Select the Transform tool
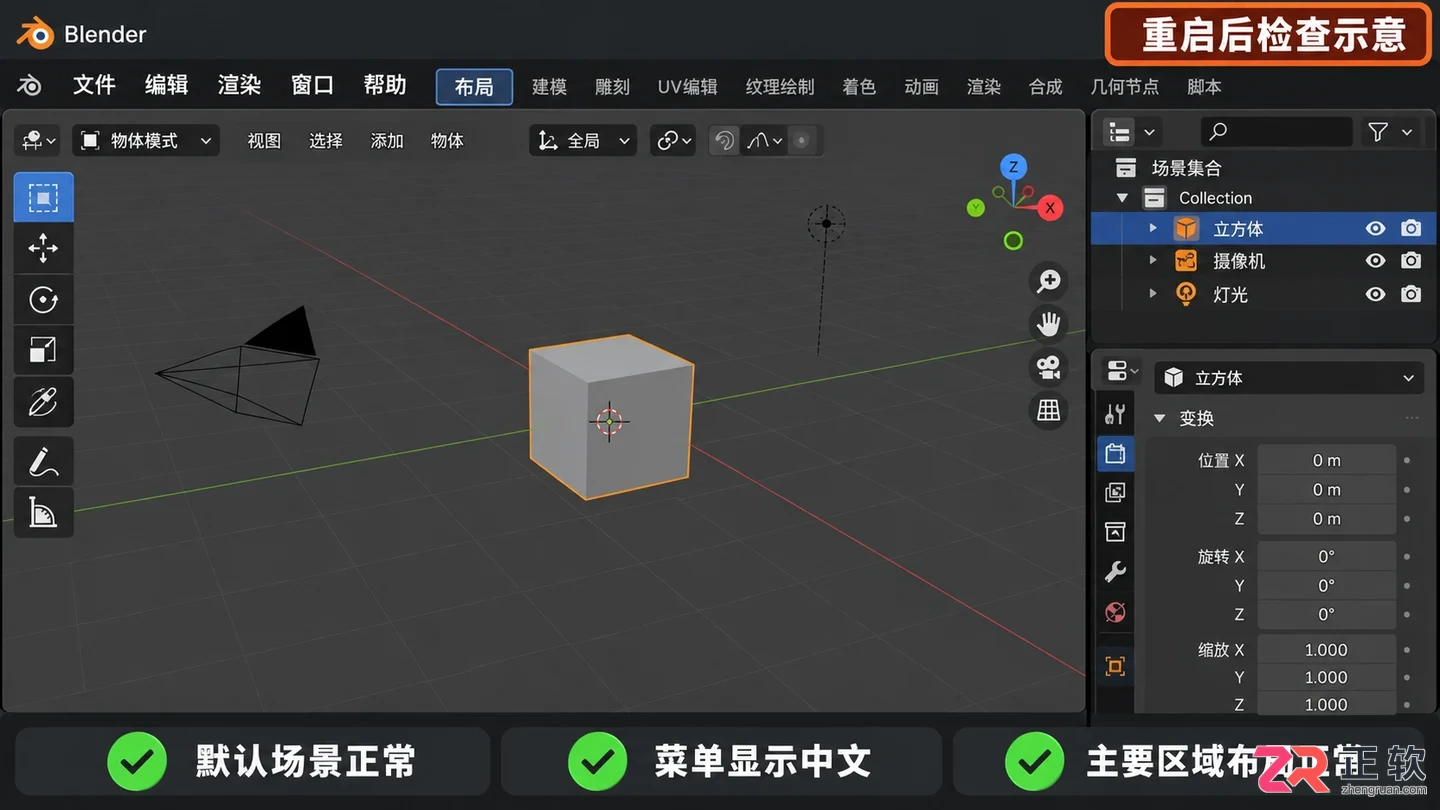 [x=43, y=401]
